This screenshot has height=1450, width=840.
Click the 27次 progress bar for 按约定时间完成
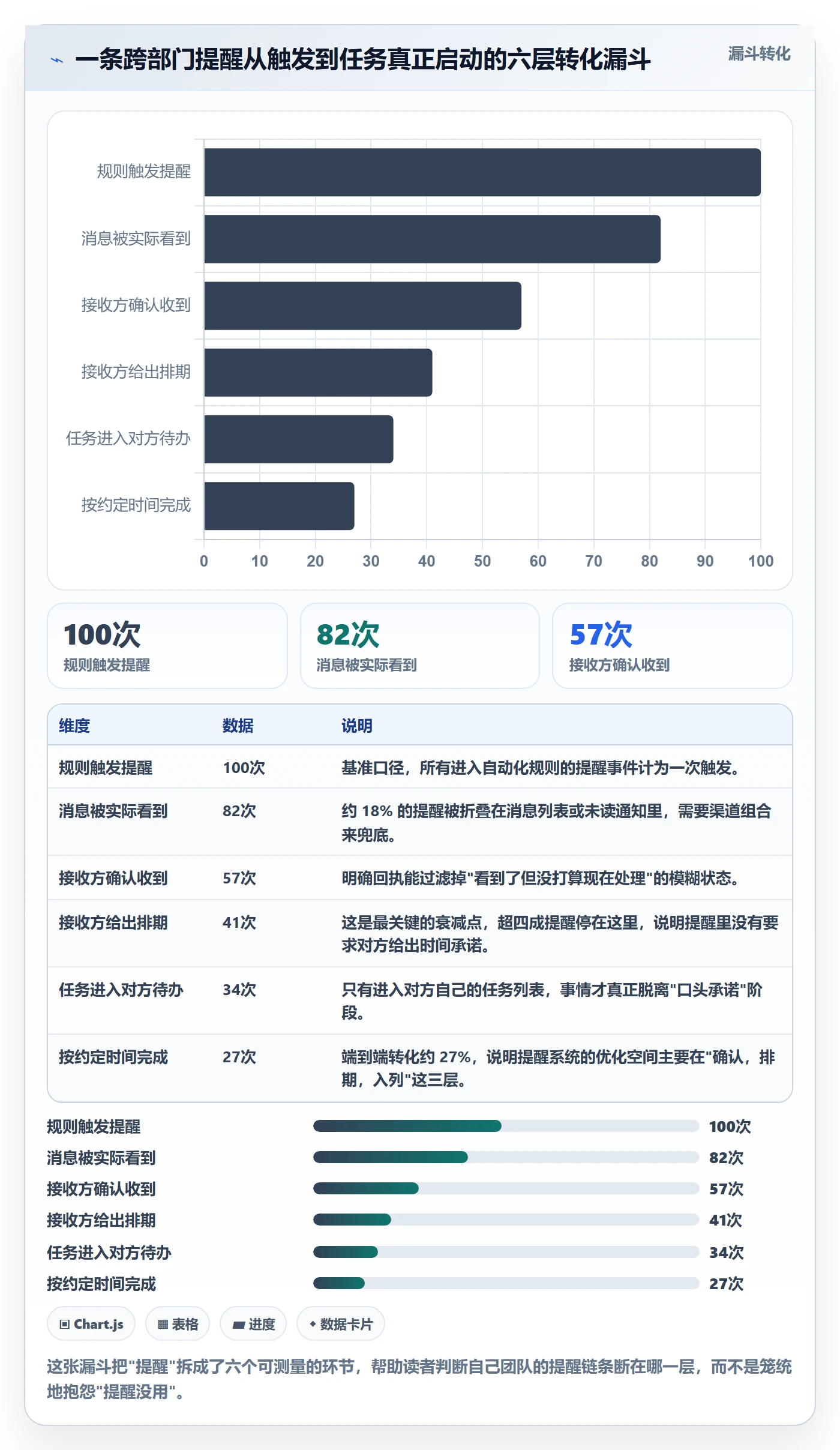[506, 1283]
